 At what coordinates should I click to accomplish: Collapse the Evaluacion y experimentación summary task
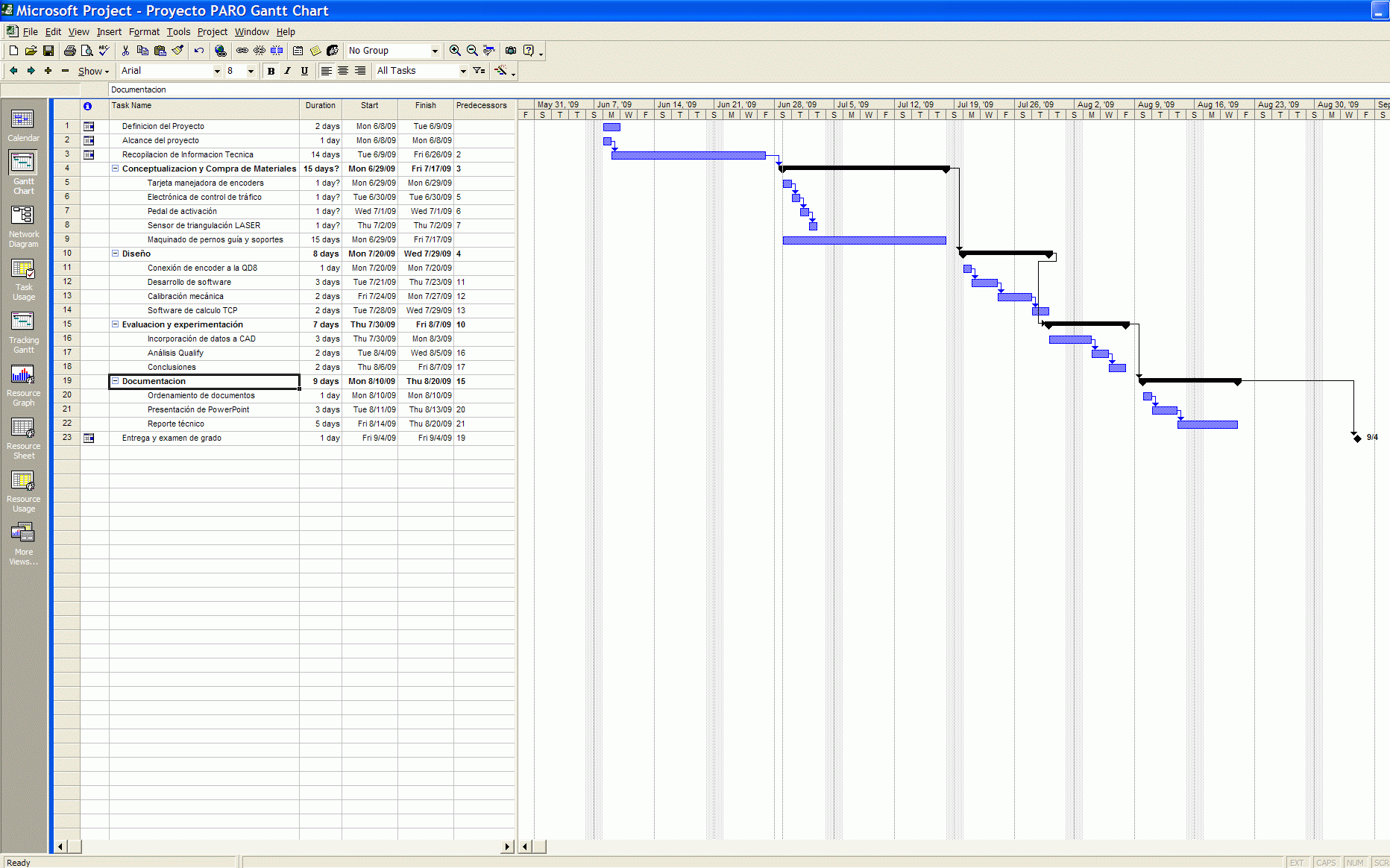116,324
